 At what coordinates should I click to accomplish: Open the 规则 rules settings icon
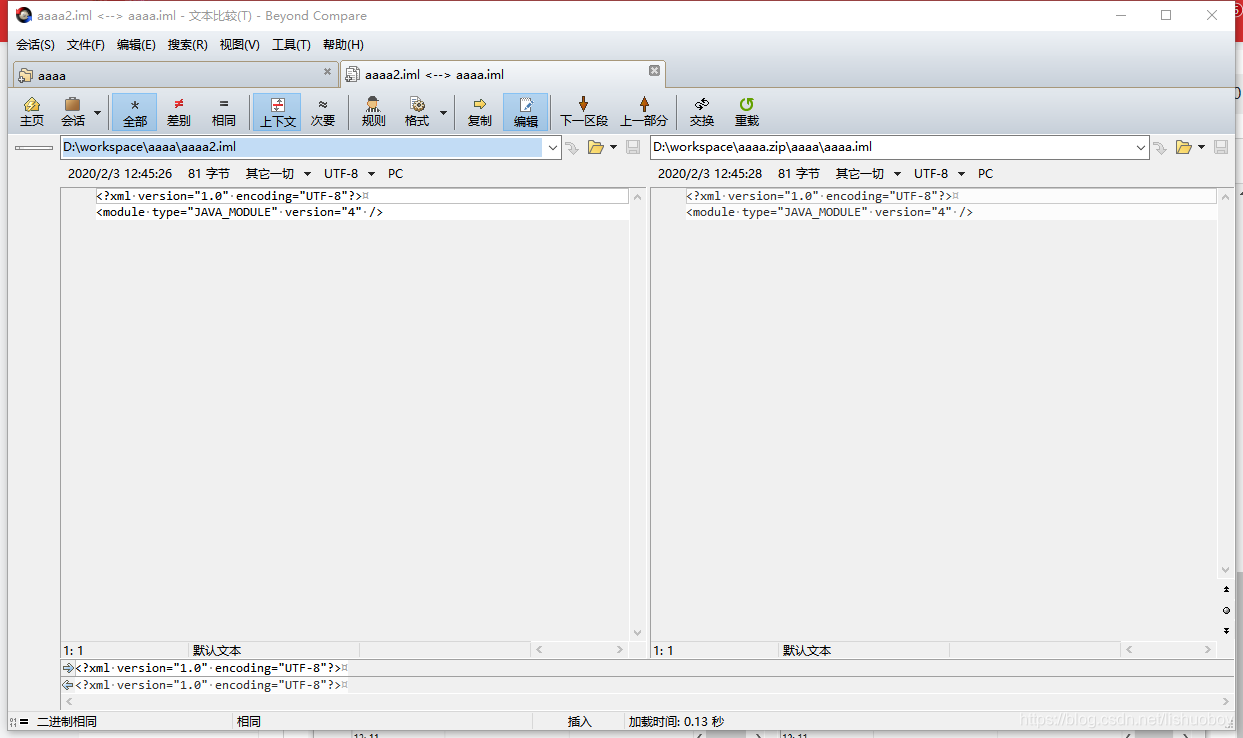372,111
